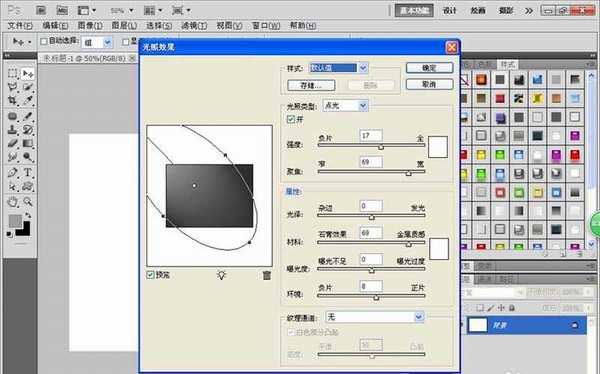Select the Hand tool
Image resolution: width=600 pixels, height=374 pixels.
[13, 202]
